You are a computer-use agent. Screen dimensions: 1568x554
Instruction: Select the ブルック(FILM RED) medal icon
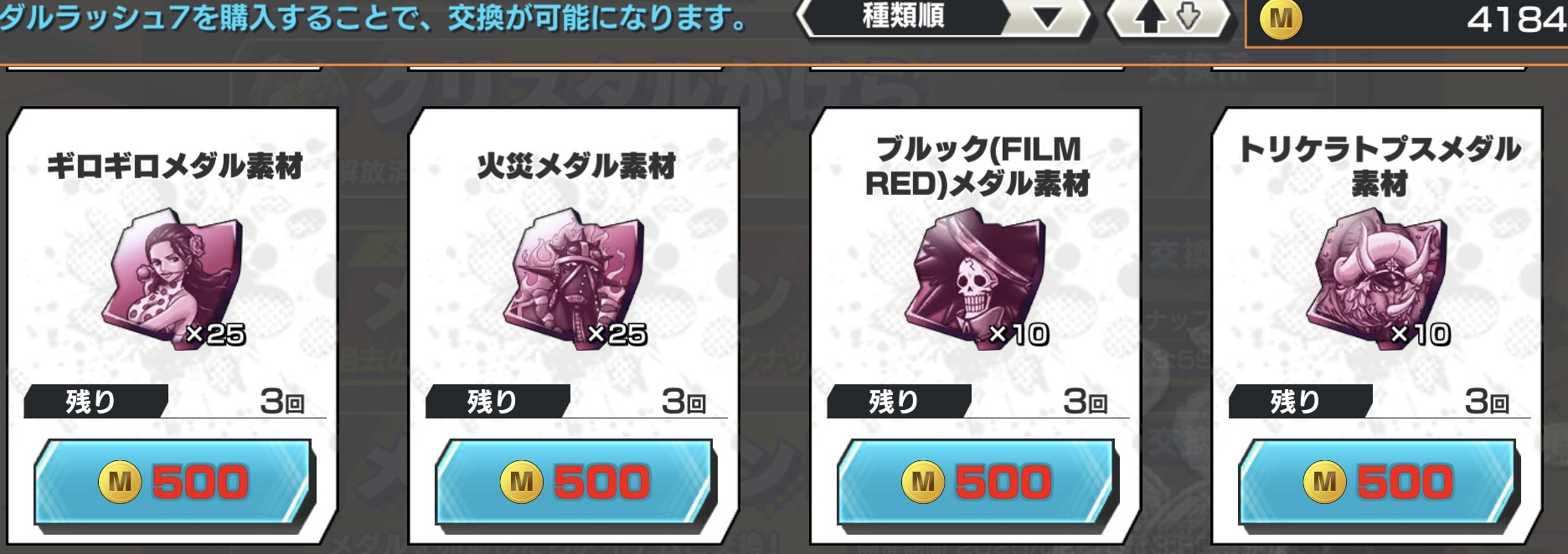[977, 279]
